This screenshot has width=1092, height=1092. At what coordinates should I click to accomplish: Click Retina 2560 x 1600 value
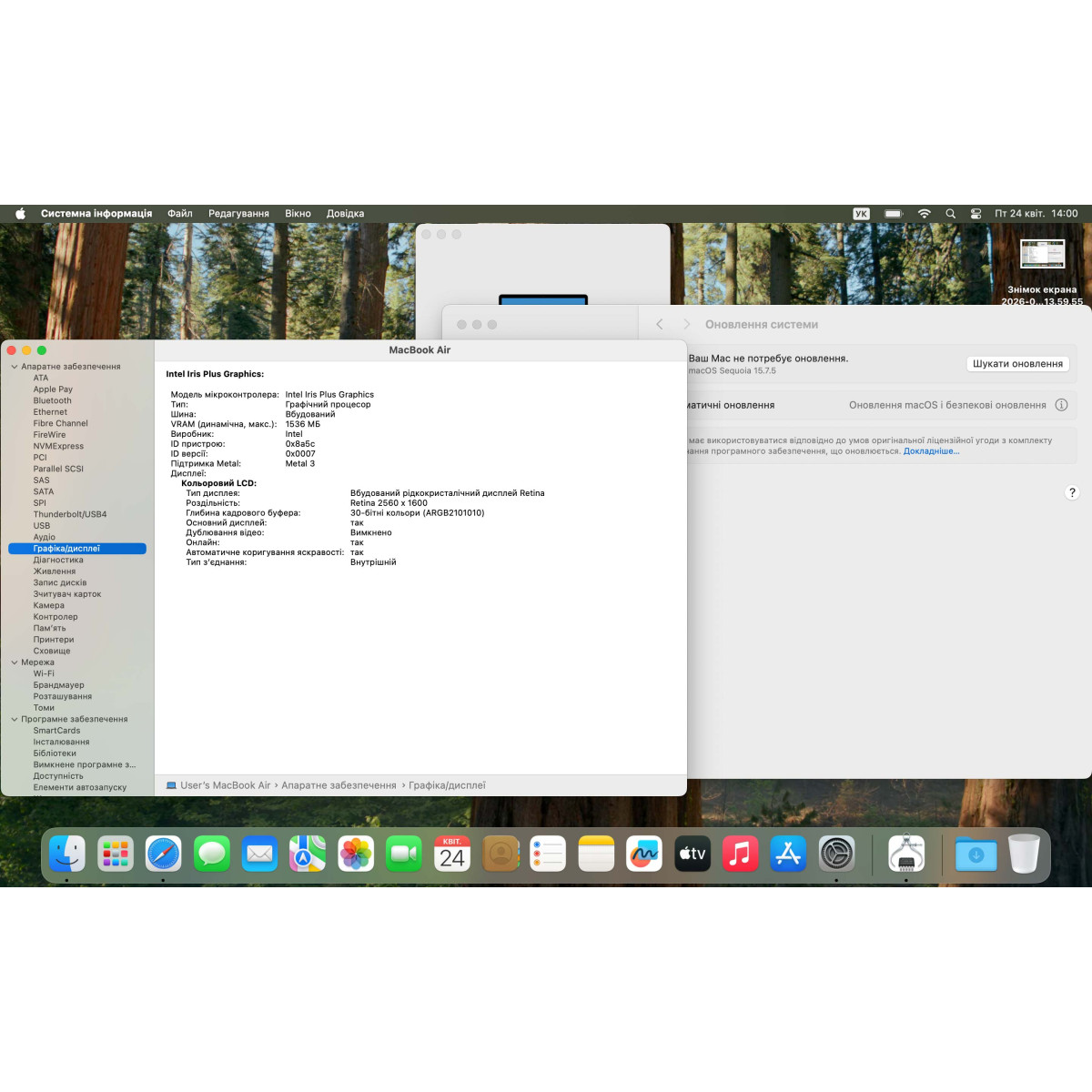tap(389, 503)
